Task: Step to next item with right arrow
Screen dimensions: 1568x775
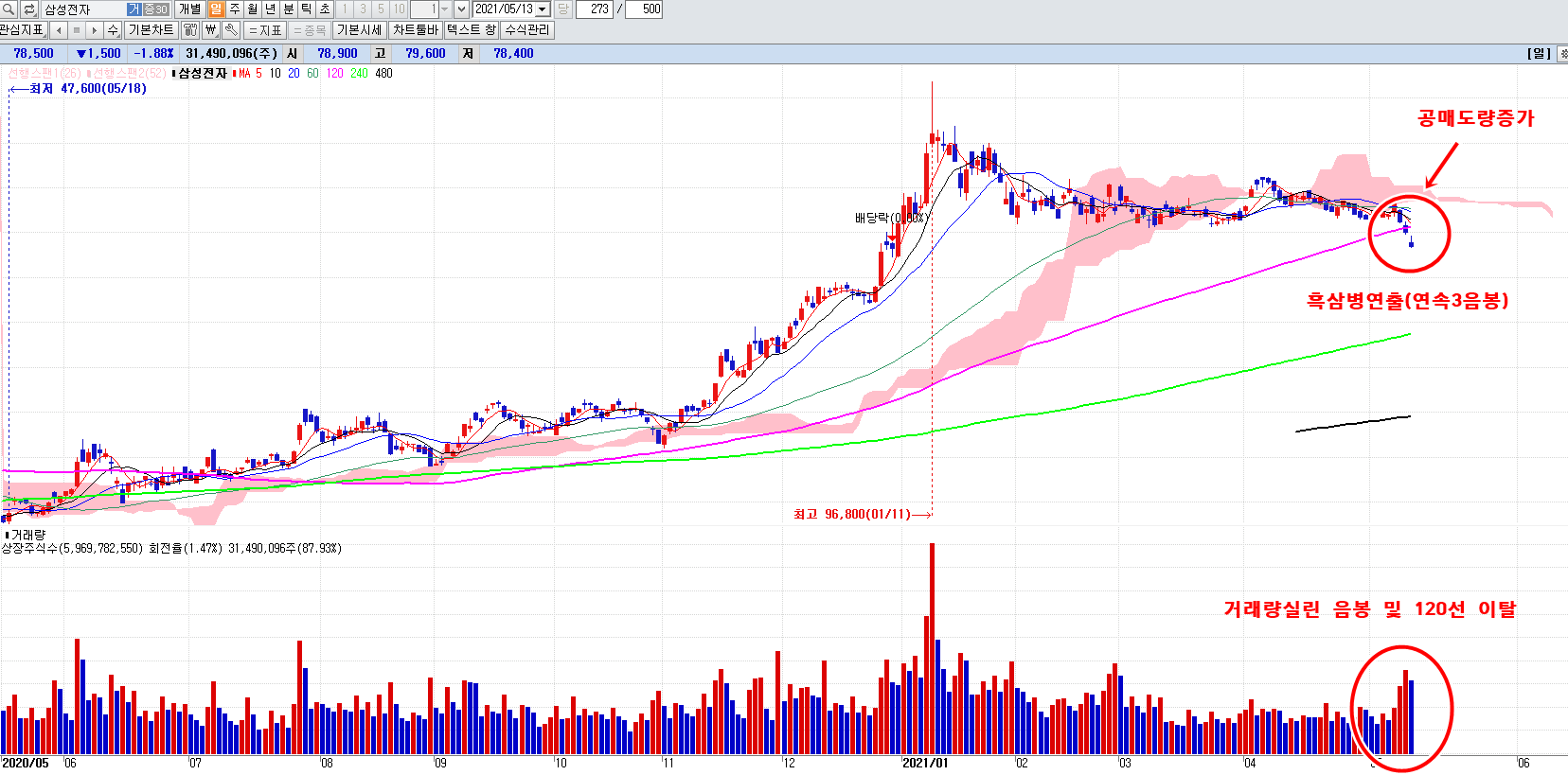Action: tap(95, 30)
